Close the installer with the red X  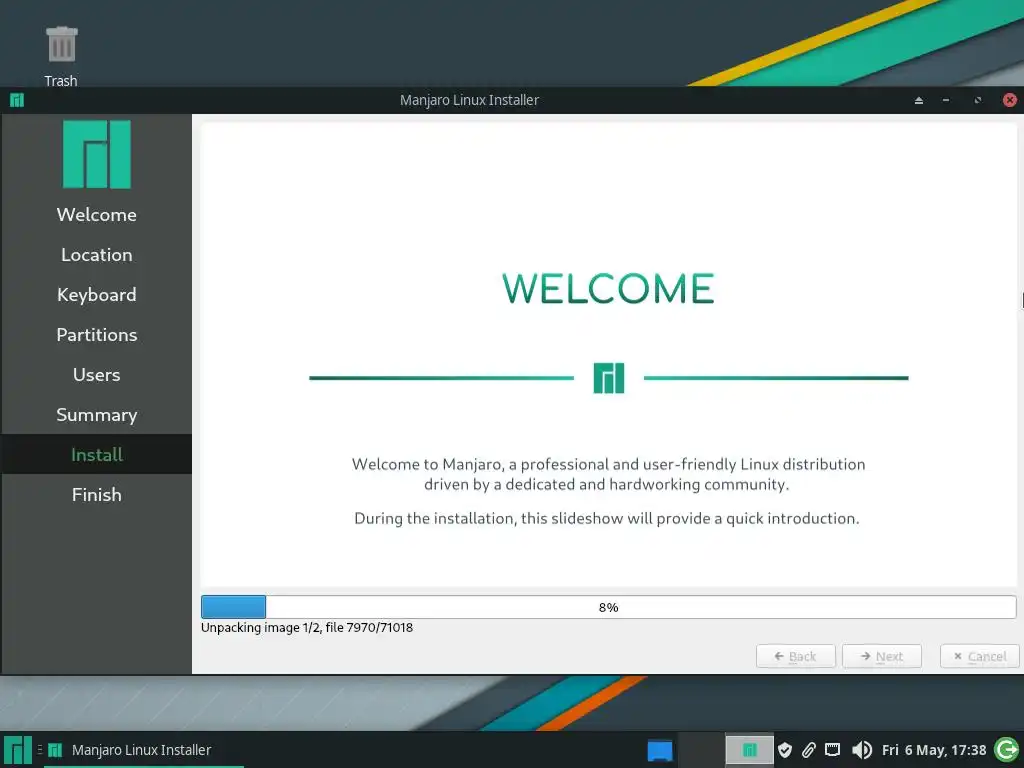1010,100
